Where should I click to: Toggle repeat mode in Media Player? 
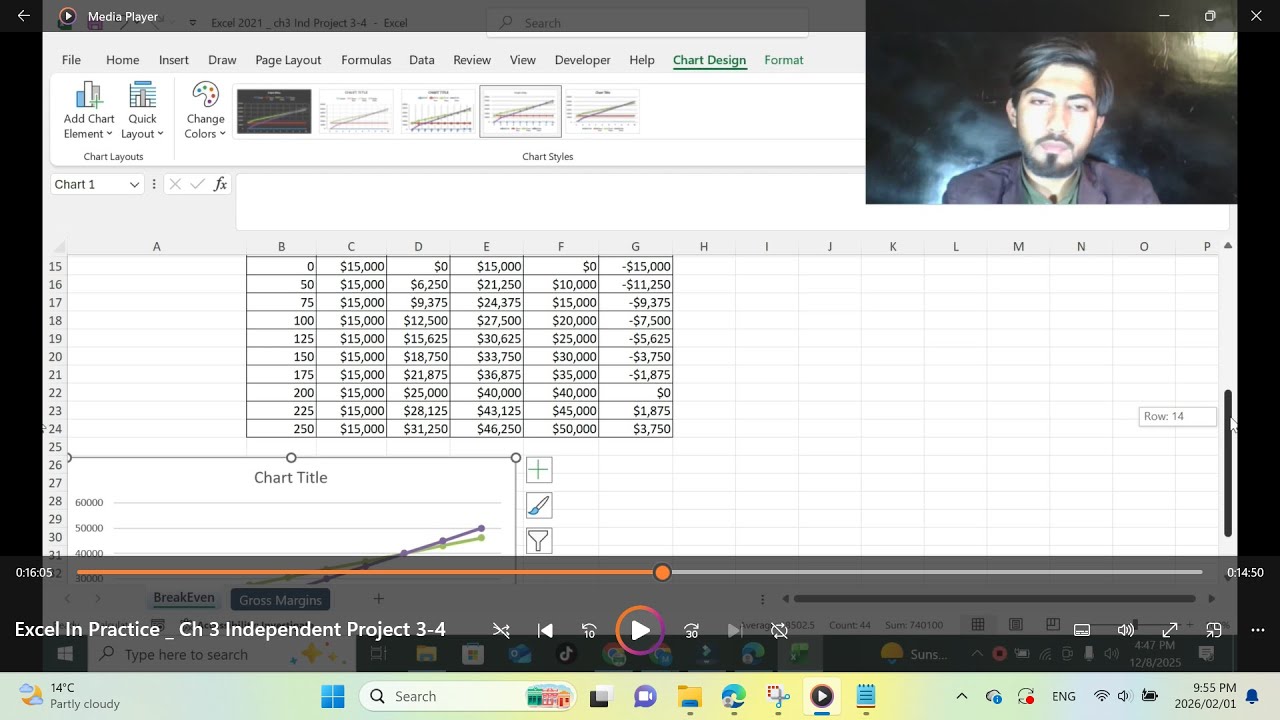(x=779, y=630)
